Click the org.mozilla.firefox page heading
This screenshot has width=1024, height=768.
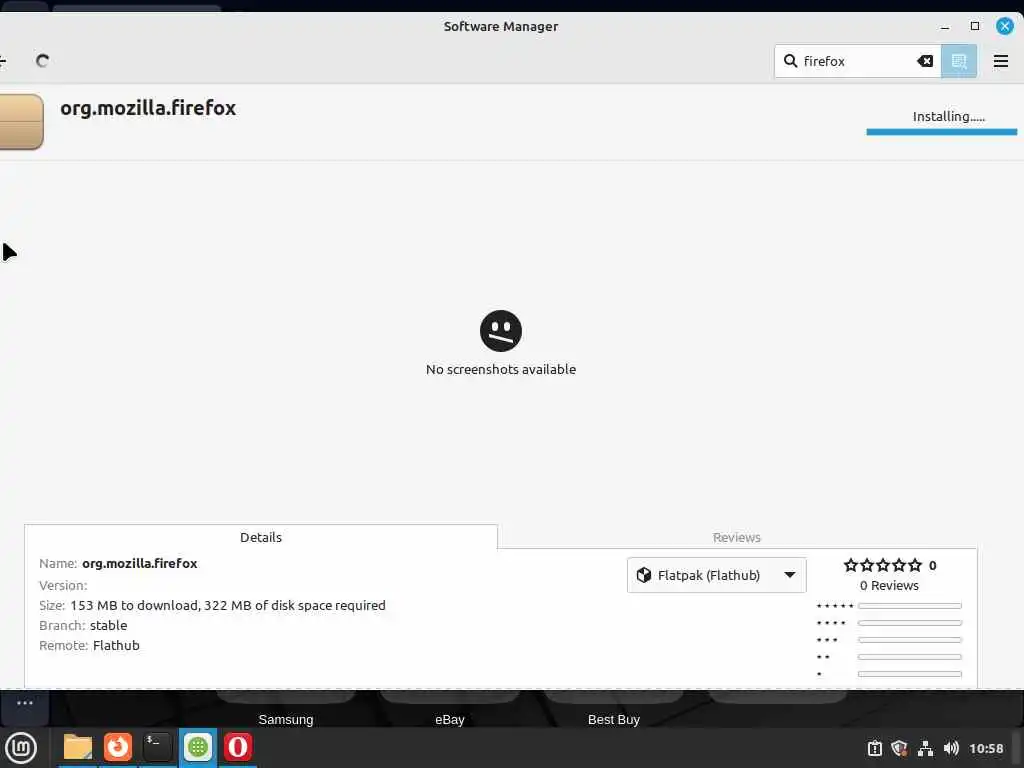tap(148, 108)
